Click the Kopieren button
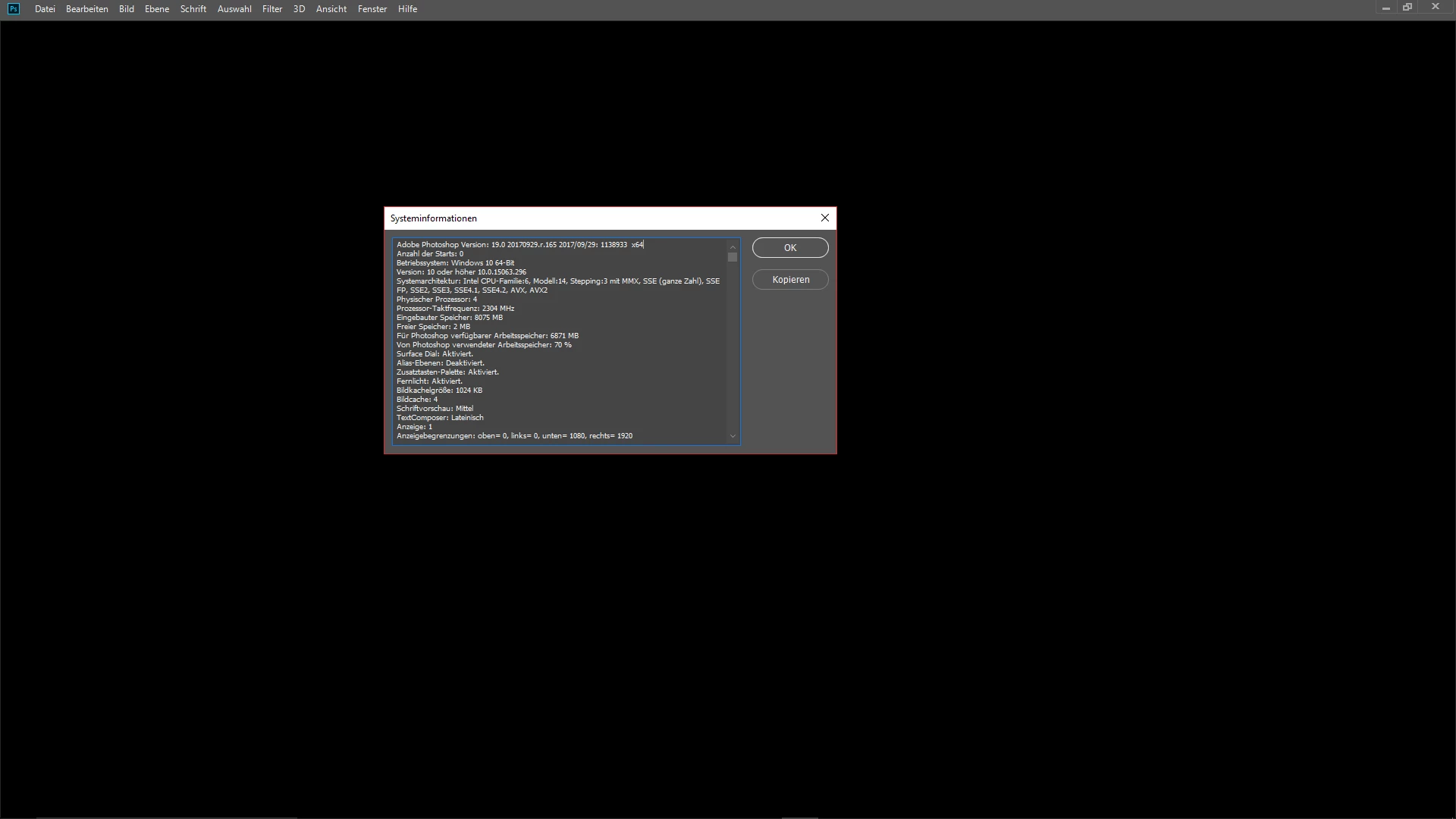Viewport: 1456px width, 819px height. tap(790, 280)
